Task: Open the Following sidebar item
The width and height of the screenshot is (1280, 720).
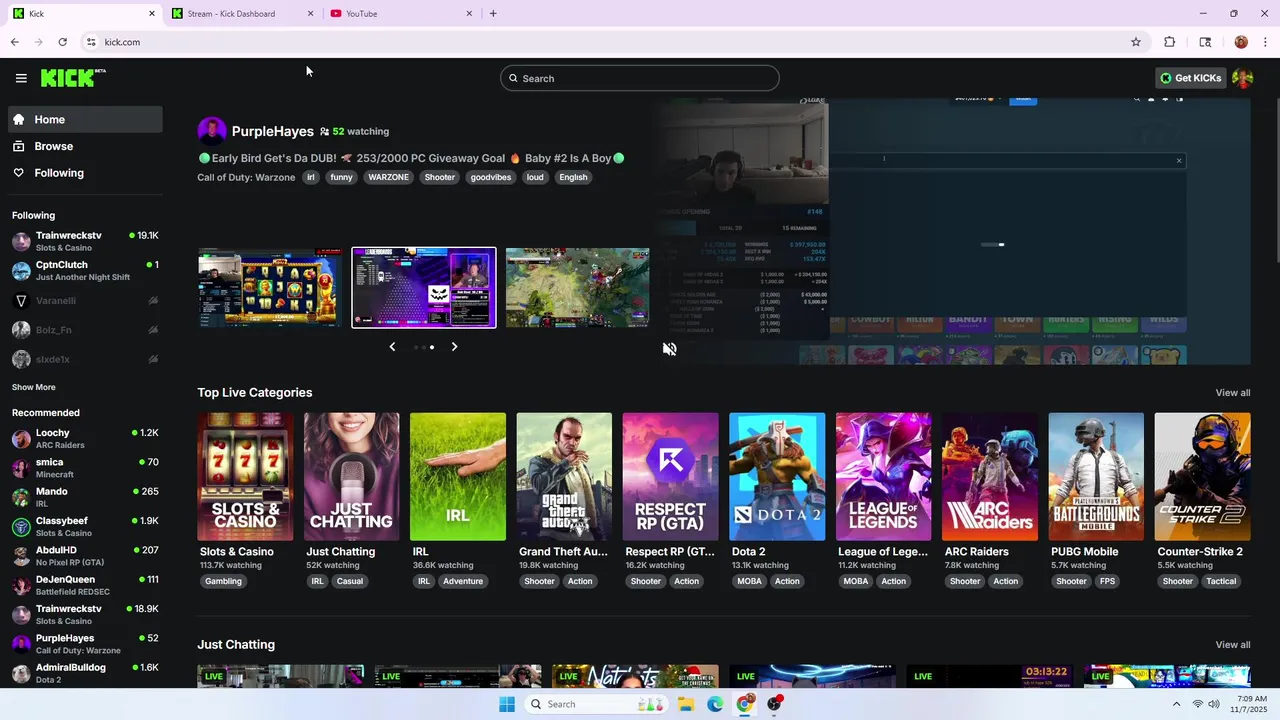Action: pos(85,173)
